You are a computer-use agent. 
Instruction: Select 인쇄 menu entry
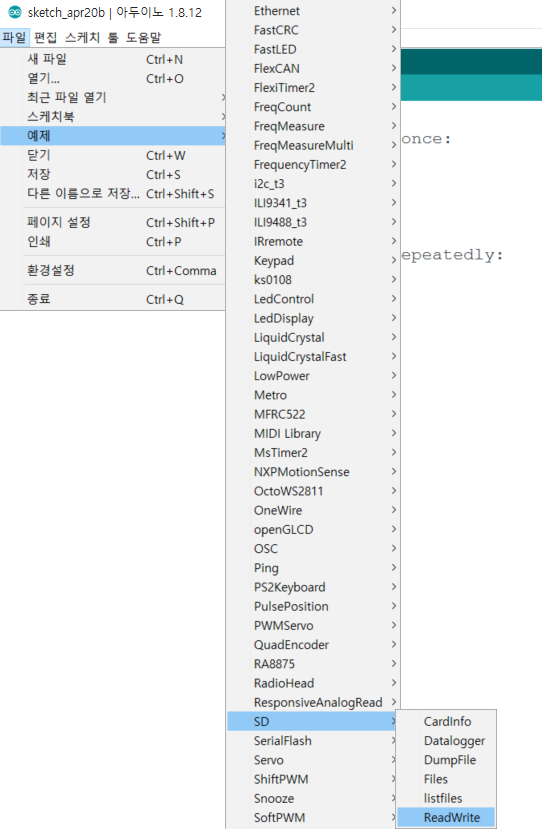click(x=113, y=242)
